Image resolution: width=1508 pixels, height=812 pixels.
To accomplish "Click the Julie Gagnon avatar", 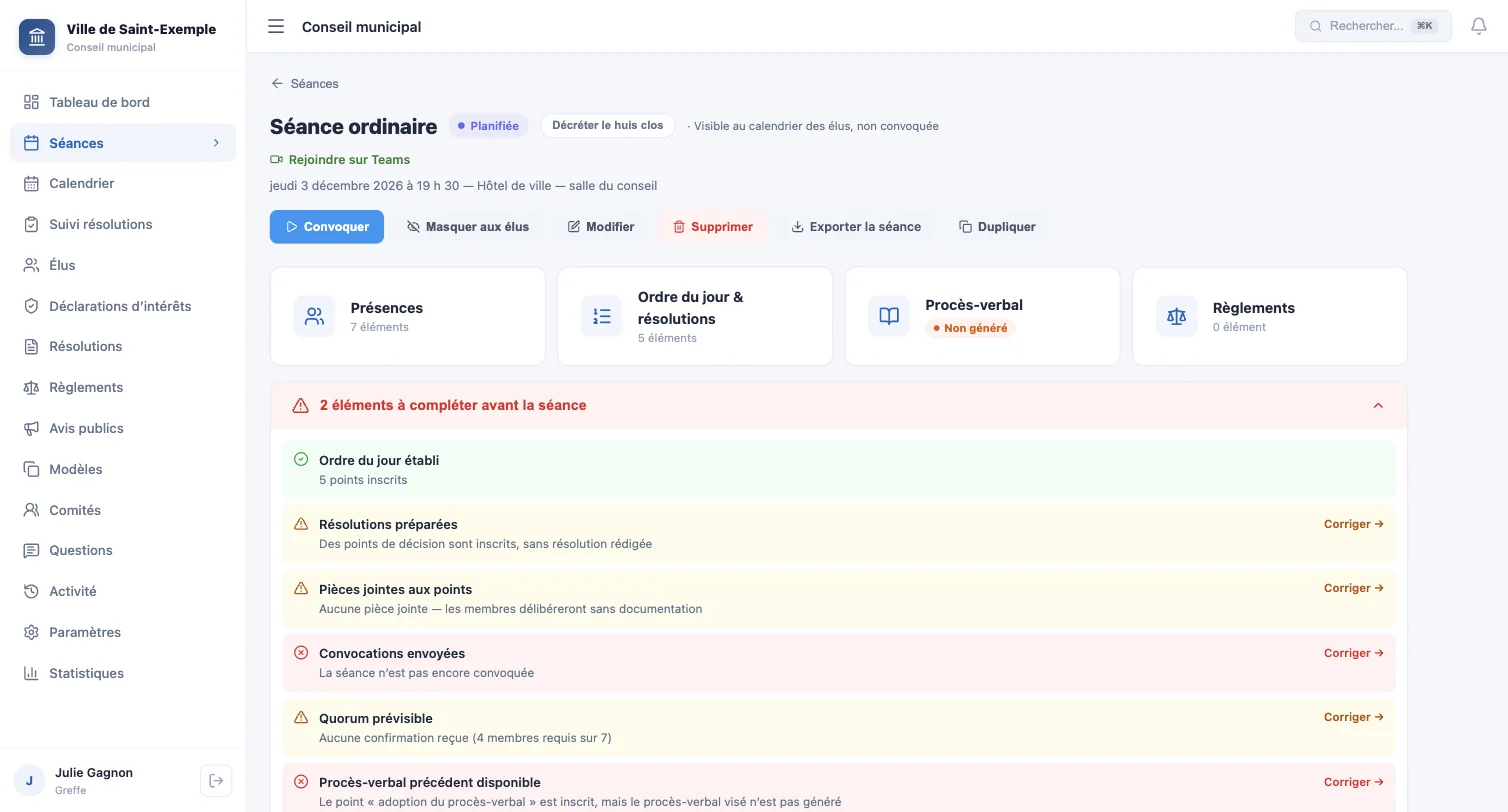I will click(29, 780).
